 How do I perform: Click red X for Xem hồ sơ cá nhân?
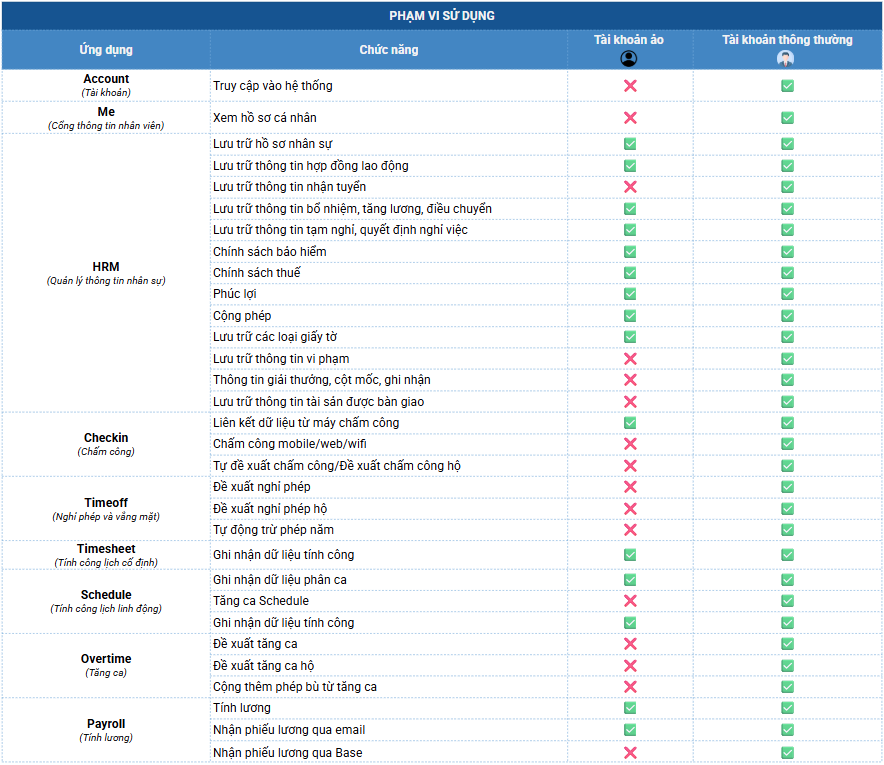tap(630, 118)
